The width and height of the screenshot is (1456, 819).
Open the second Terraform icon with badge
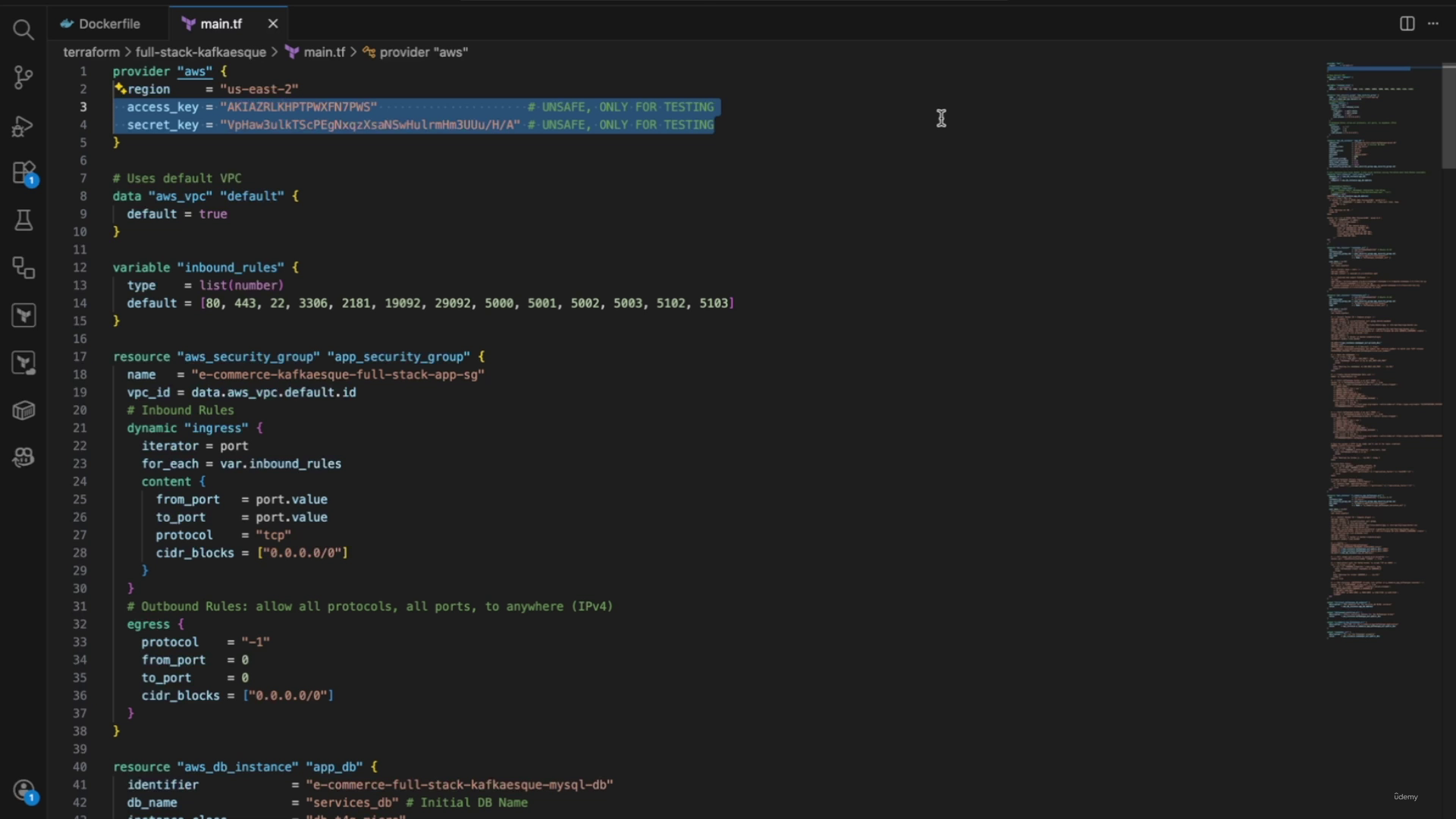[x=24, y=363]
